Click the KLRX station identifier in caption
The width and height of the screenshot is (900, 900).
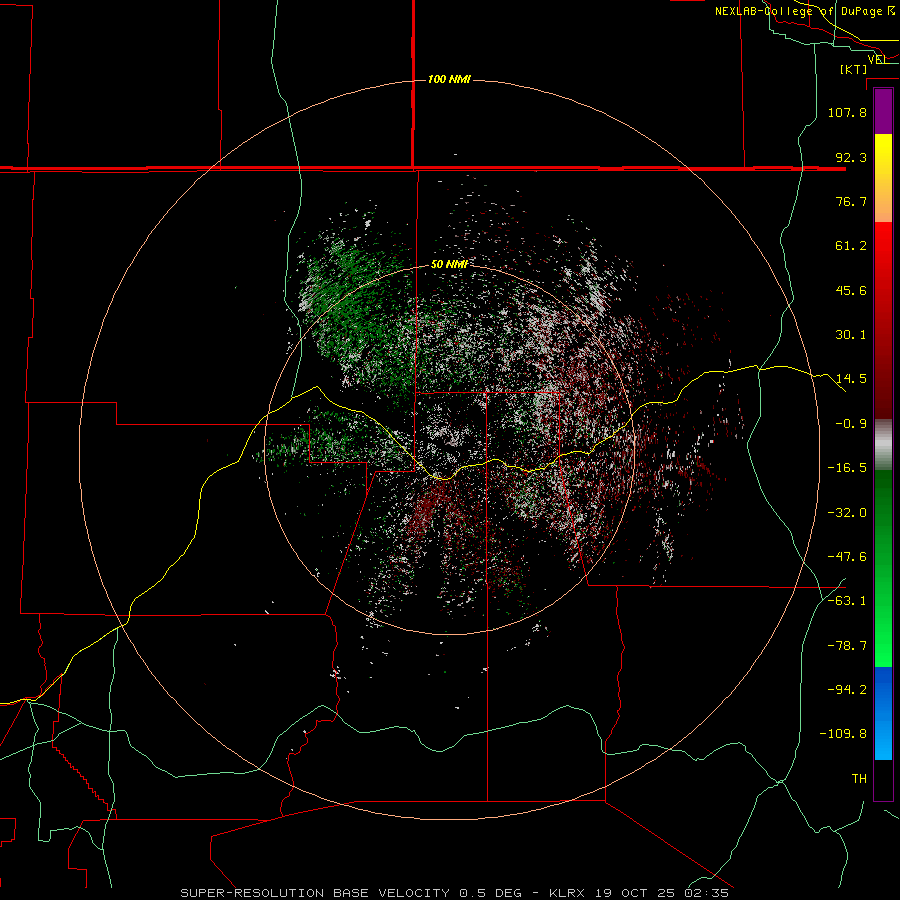click(x=567, y=893)
